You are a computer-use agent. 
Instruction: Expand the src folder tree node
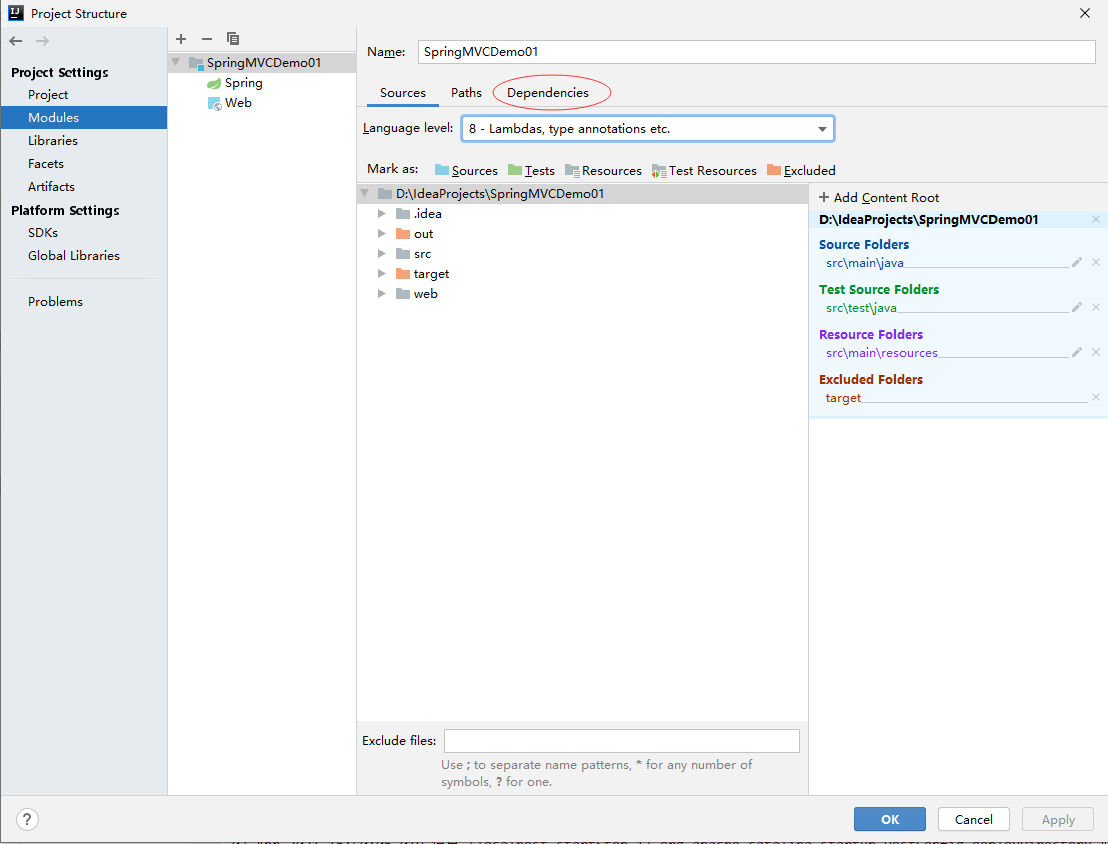382,254
